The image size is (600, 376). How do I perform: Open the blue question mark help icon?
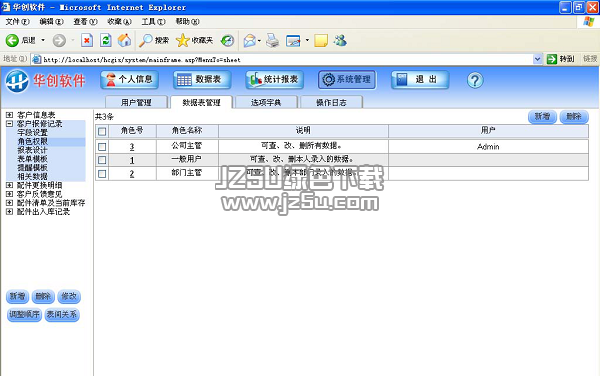point(475,80)
